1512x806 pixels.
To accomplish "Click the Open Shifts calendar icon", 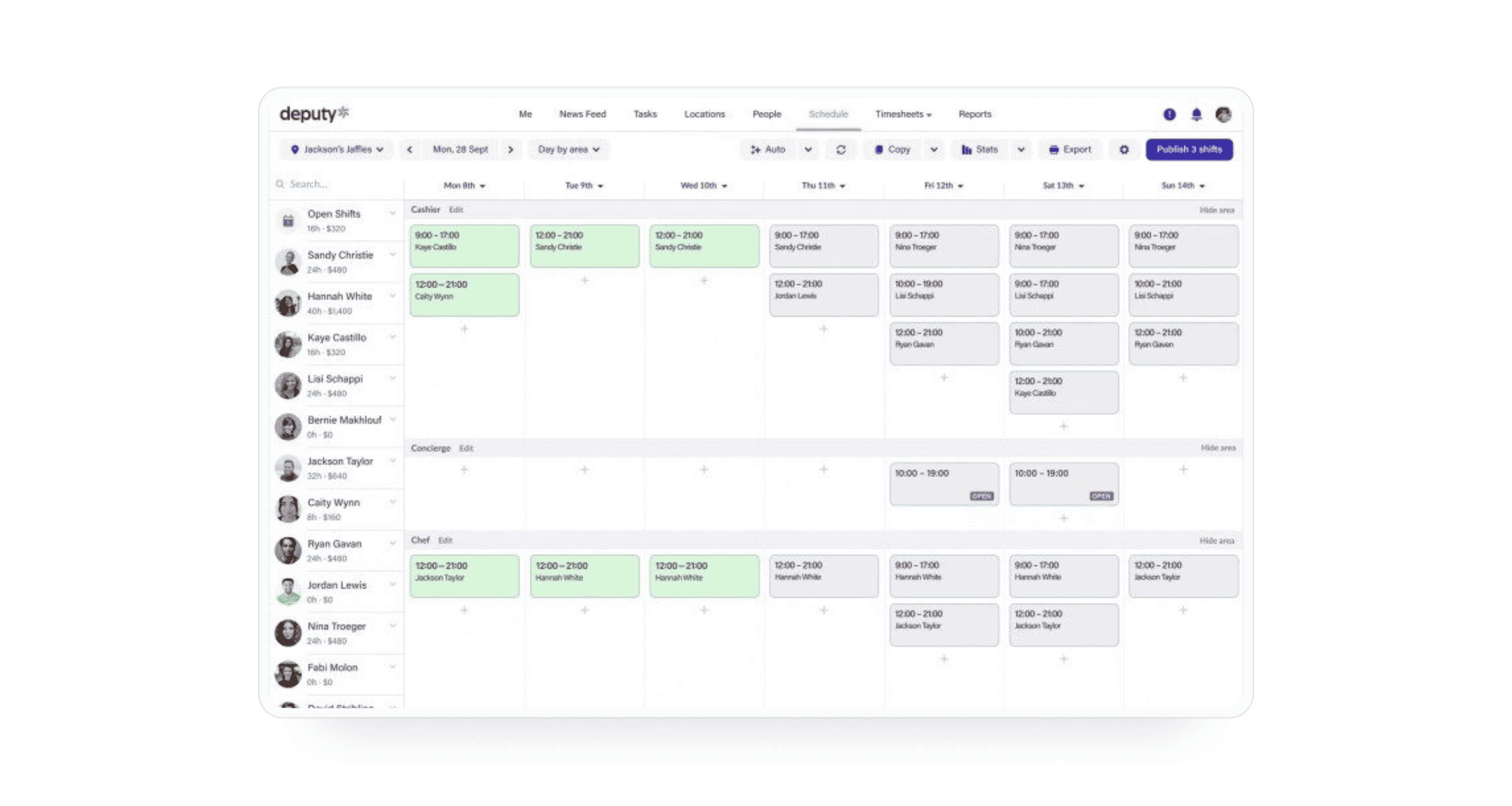I will coord(288,221).
